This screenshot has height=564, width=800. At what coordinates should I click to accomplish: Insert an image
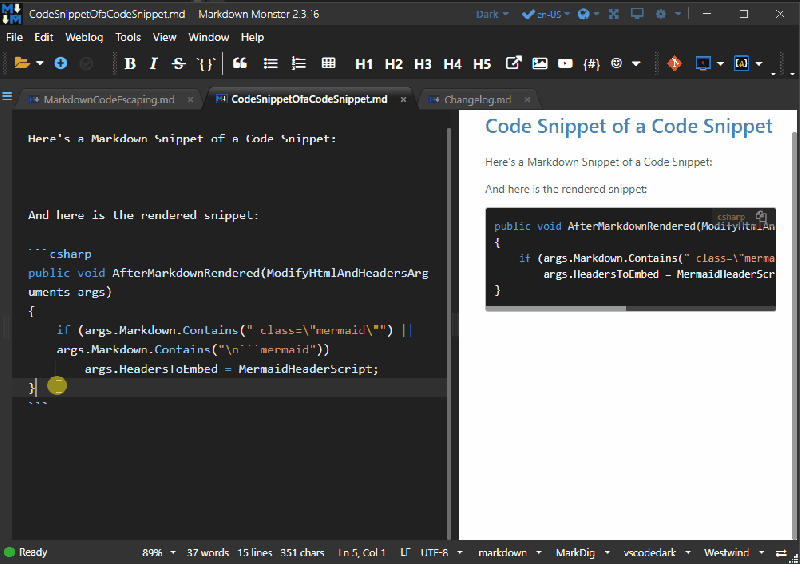pyautogui.click(x=540, y=63)
